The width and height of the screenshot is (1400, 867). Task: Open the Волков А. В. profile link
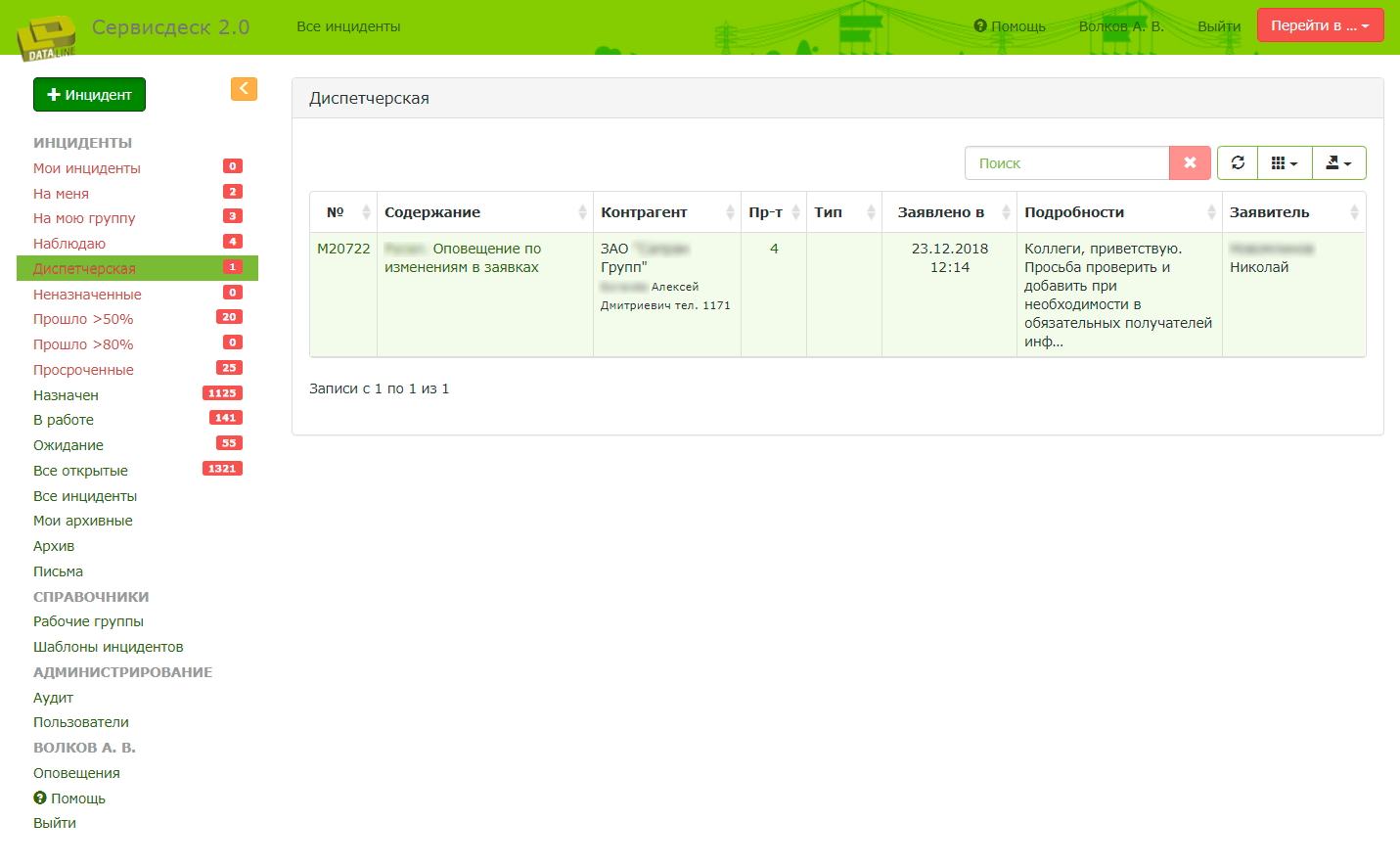click(x=1121, y=26)
